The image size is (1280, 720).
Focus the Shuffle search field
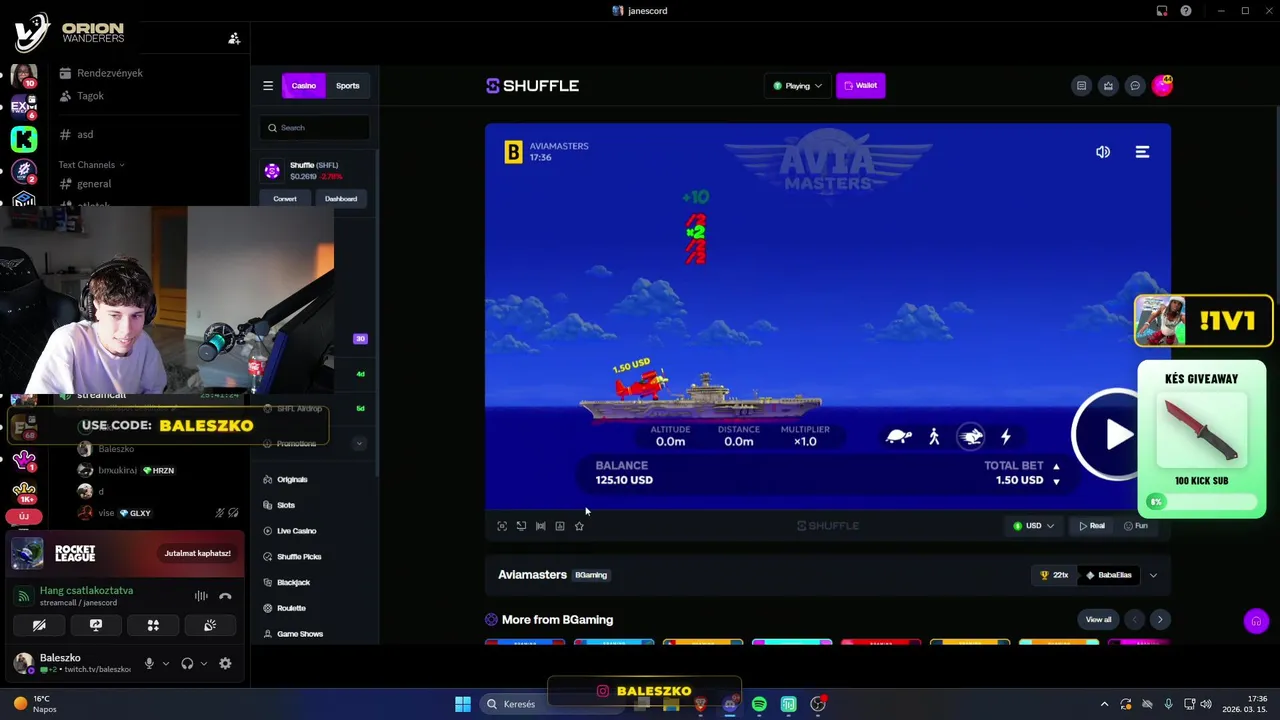[315, 128]
